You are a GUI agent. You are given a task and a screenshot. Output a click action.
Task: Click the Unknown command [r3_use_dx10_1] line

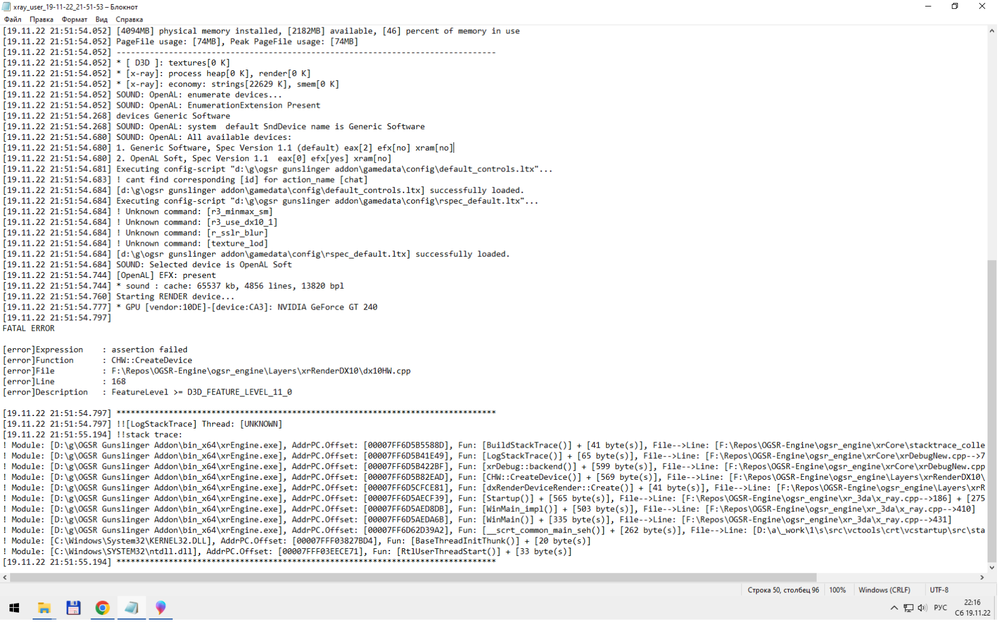140,222
